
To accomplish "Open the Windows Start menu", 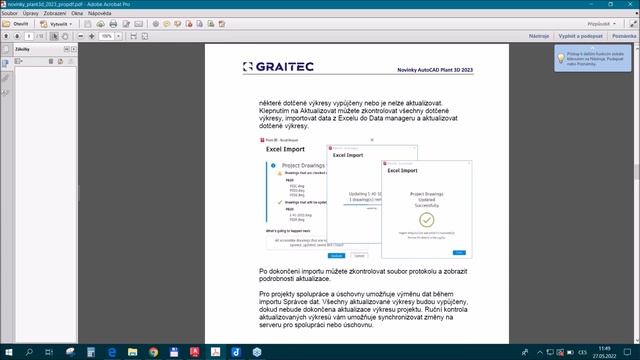I will coord(9,352).
